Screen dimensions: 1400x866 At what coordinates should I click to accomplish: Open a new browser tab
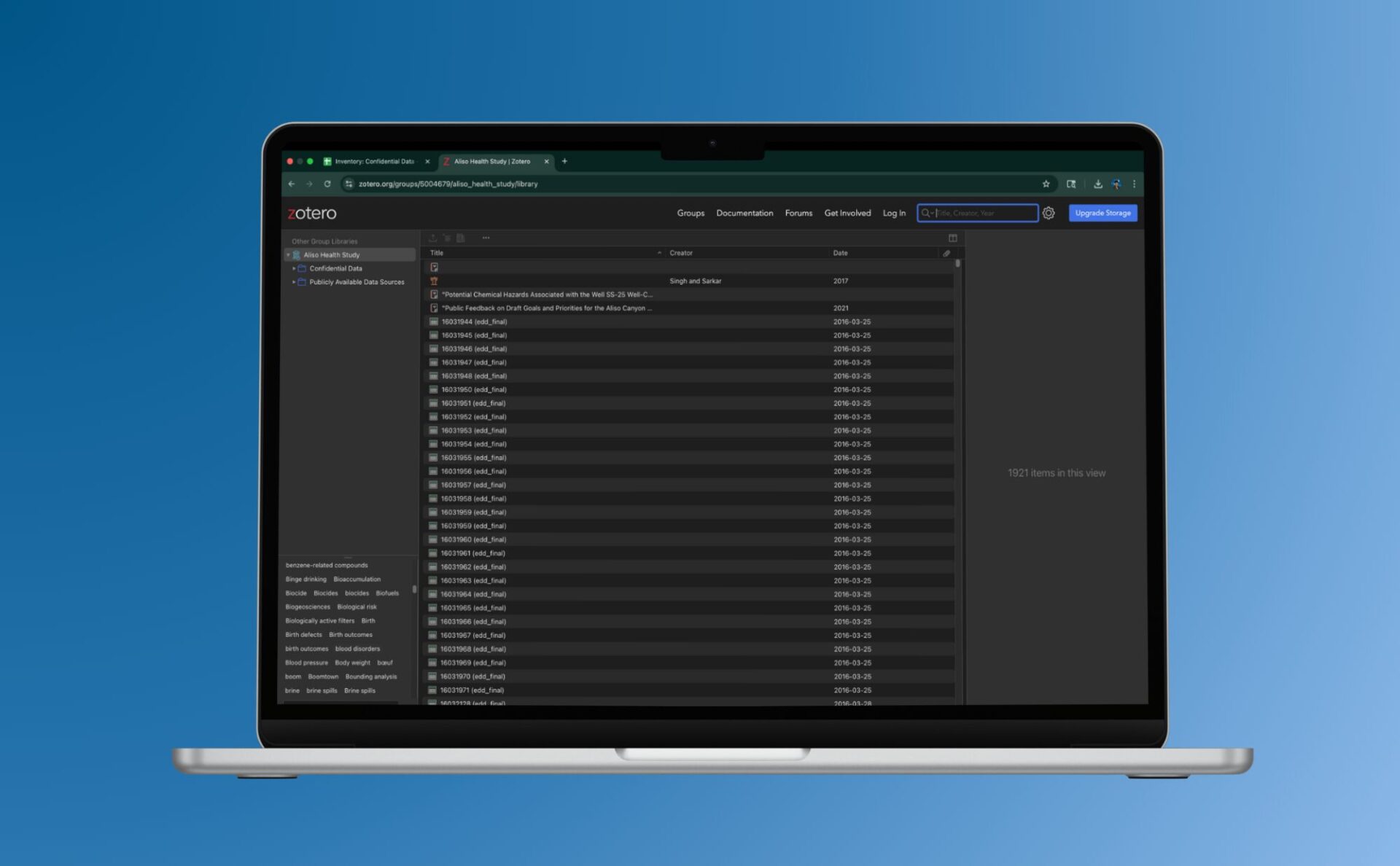click(x=564, y=161)
